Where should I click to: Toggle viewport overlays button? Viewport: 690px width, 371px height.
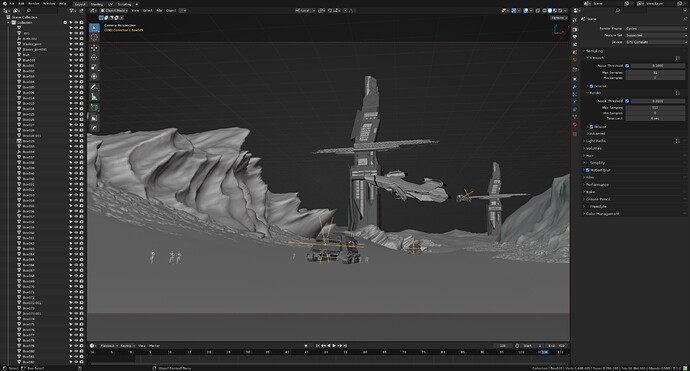(525, 10)
